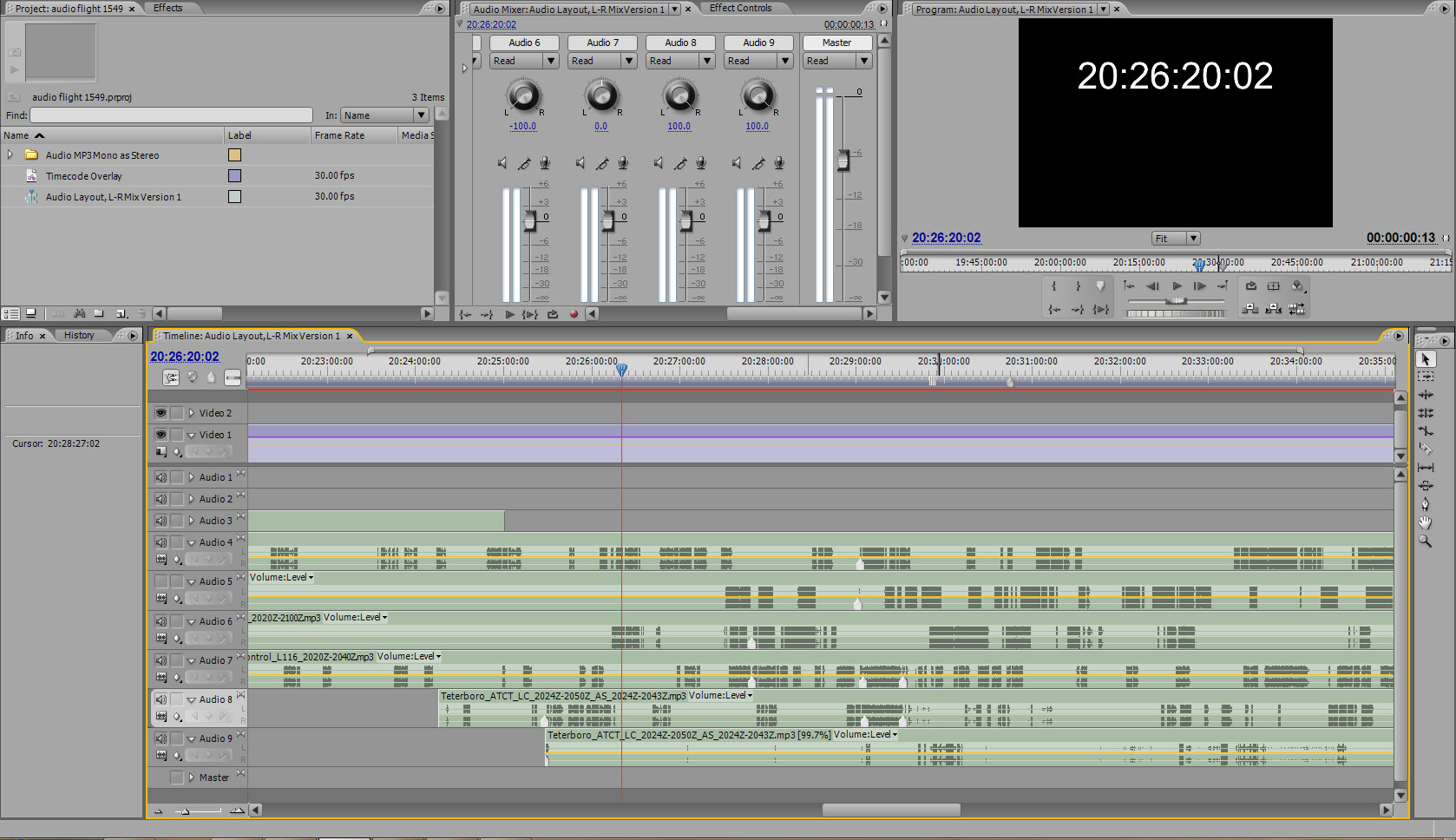The image size is (1456, 840).
Task: Solo Audio 8 channel in mixer
Action: click(680, 163)
